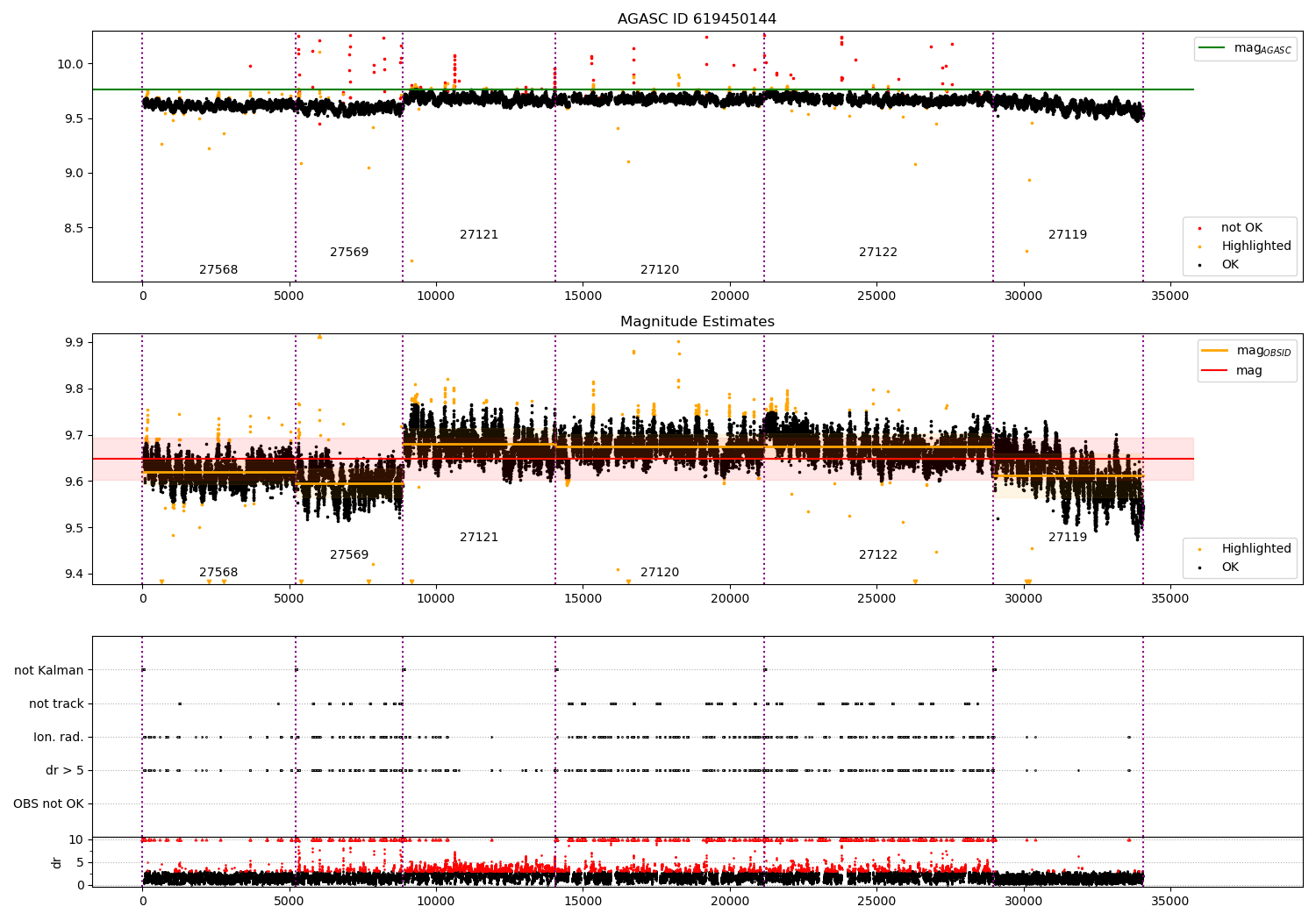Click obsid label 27121 in Magnitude Estimates plot
The height and width of the screenshot is (921, 1316).
tap(479, 538)
